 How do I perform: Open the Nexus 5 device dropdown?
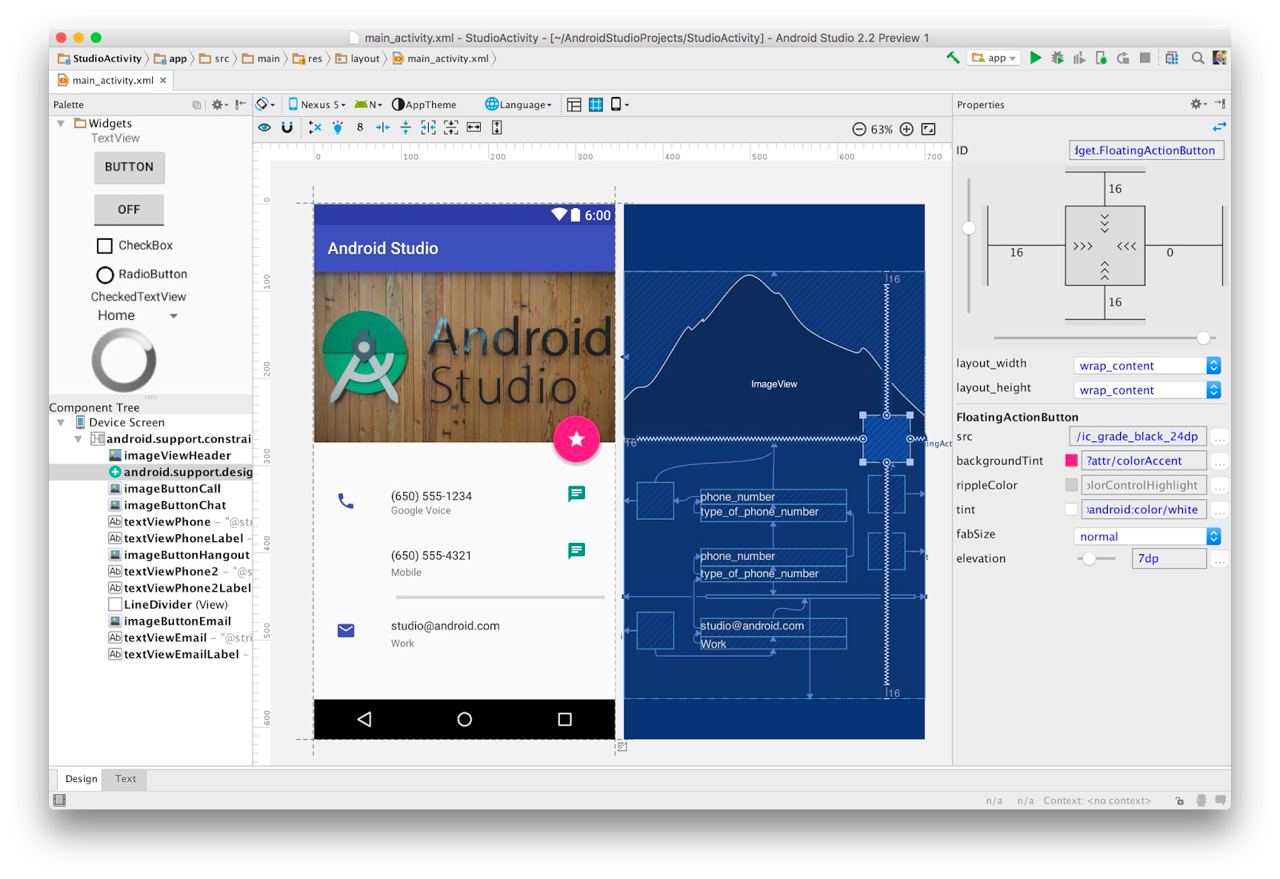pos(317,104)
